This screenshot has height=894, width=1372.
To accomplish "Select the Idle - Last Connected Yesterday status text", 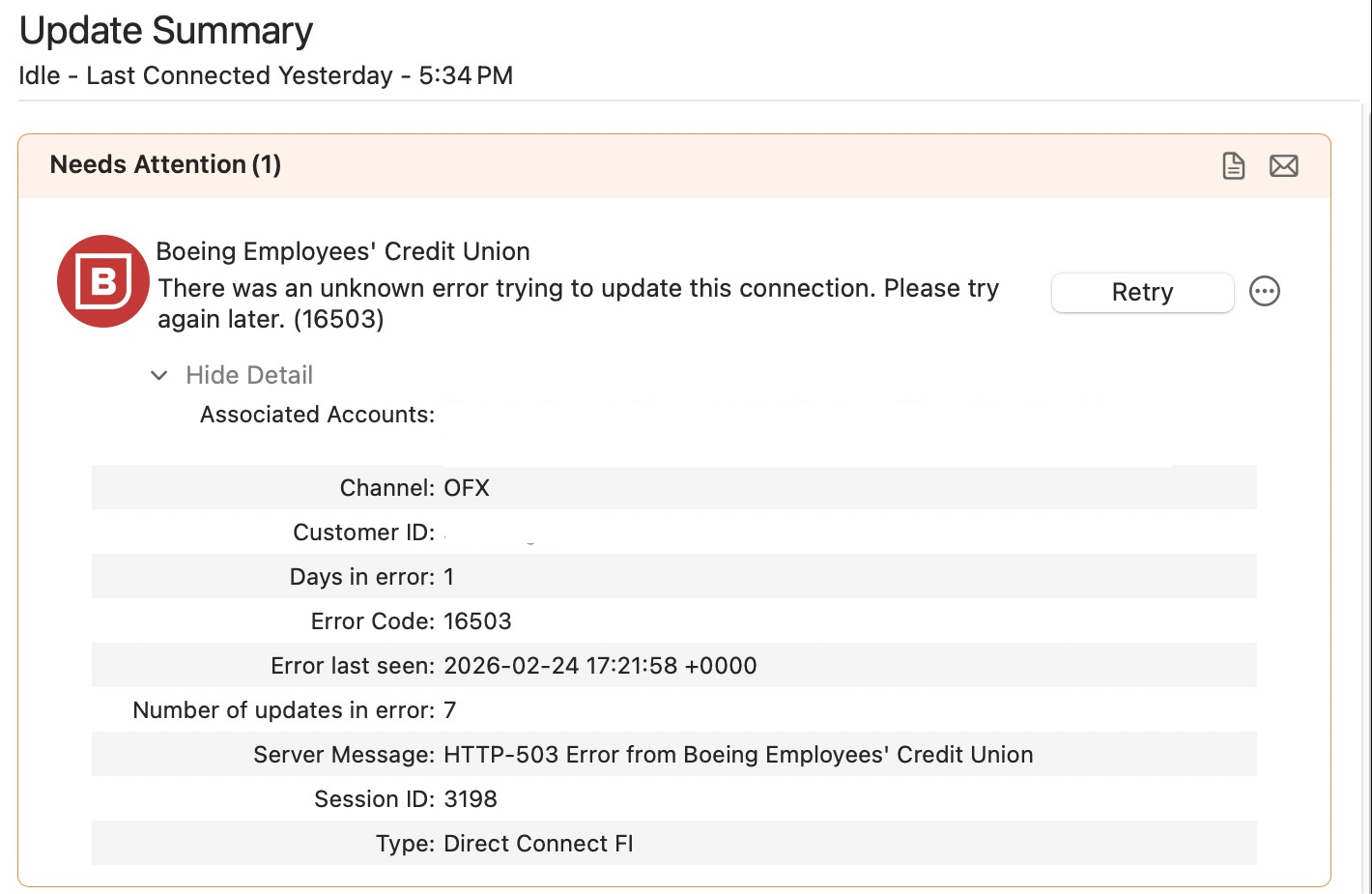I will (266, 74).
